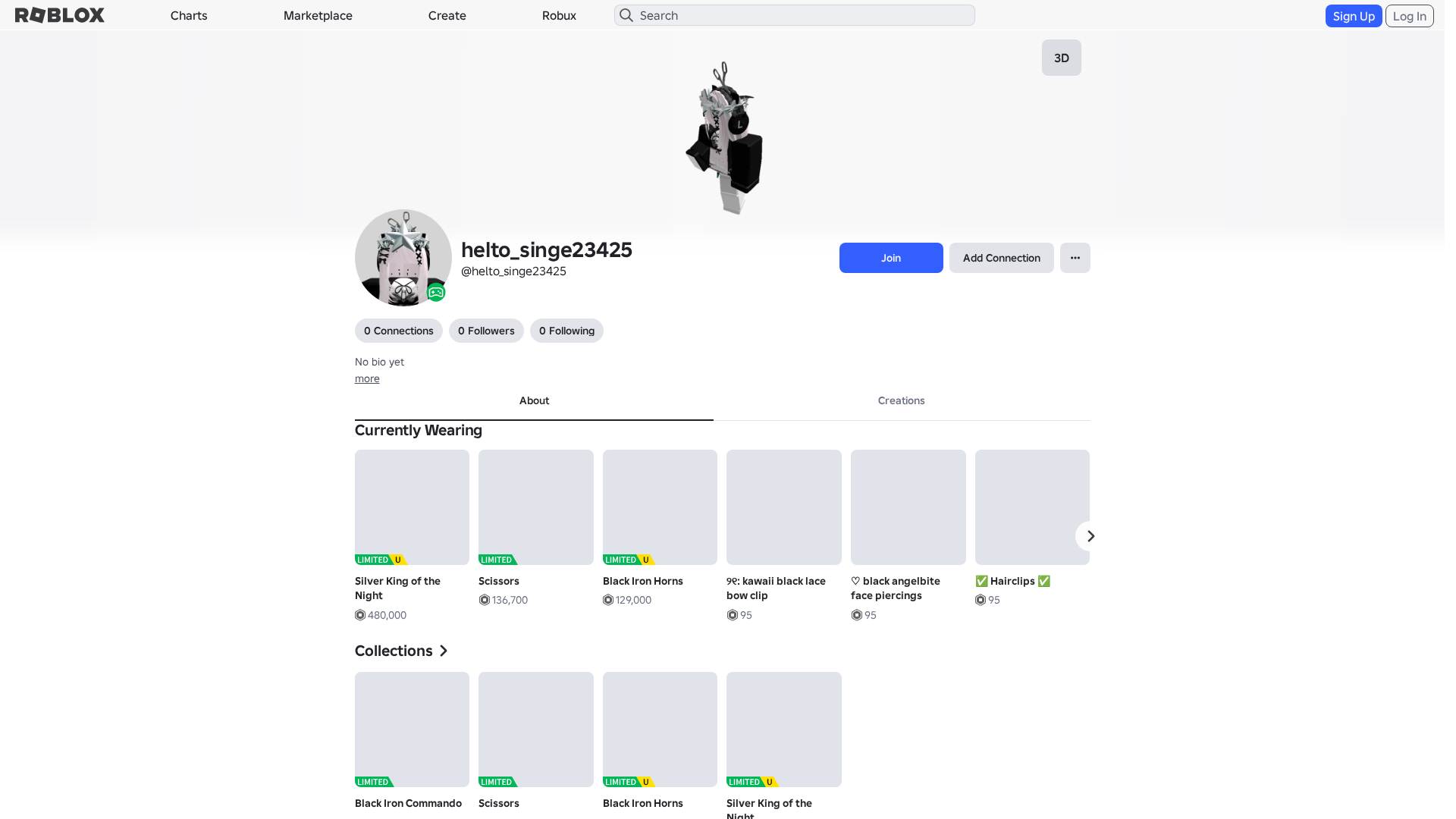Open black angelbite face piercings thumbnail
This screenshot has height=819, width=1456.
click(x=908, y=507)
